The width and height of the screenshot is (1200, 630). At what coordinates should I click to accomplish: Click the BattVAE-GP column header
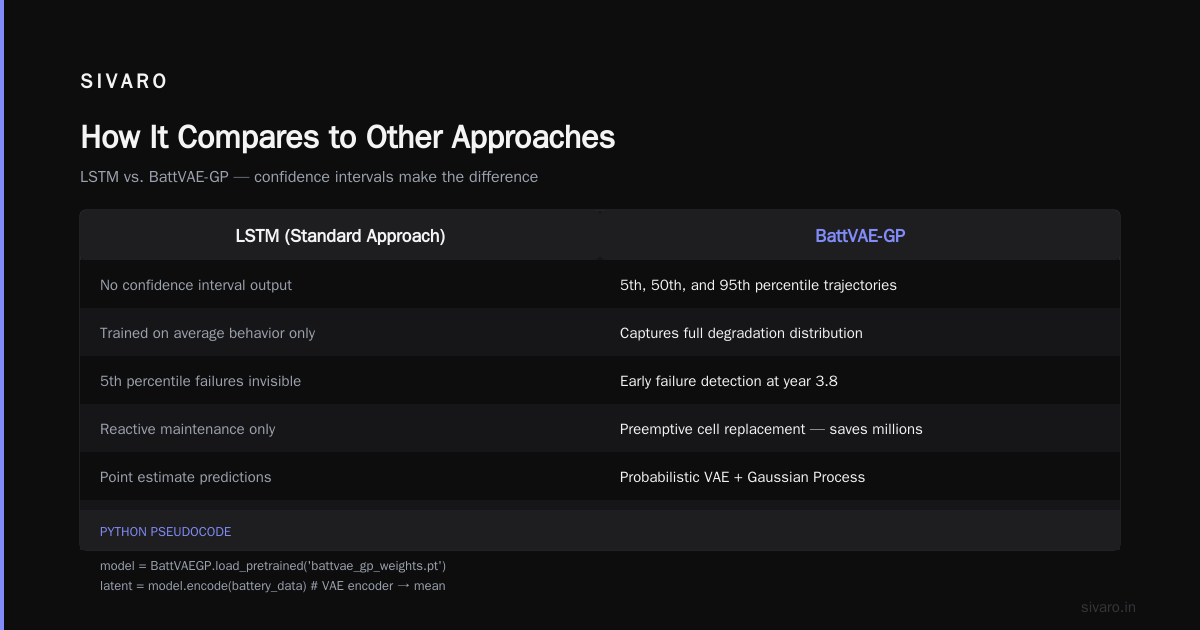(860, 236)
